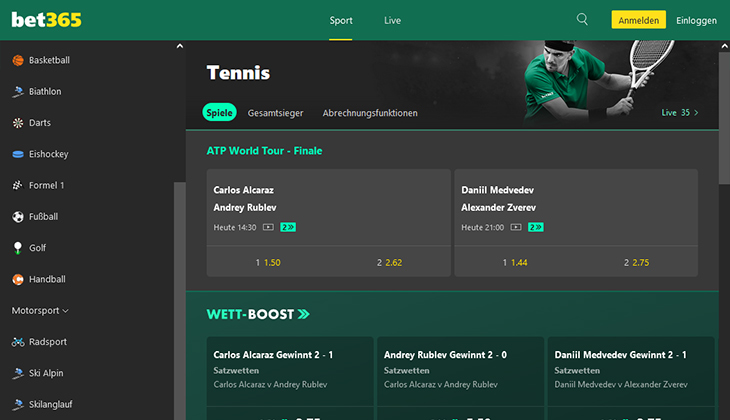Image resolution: width=730 pixels, height=420 pixels.
Task: Bet on Alcaraz at odds 1.50
Action: pos(268,263)
